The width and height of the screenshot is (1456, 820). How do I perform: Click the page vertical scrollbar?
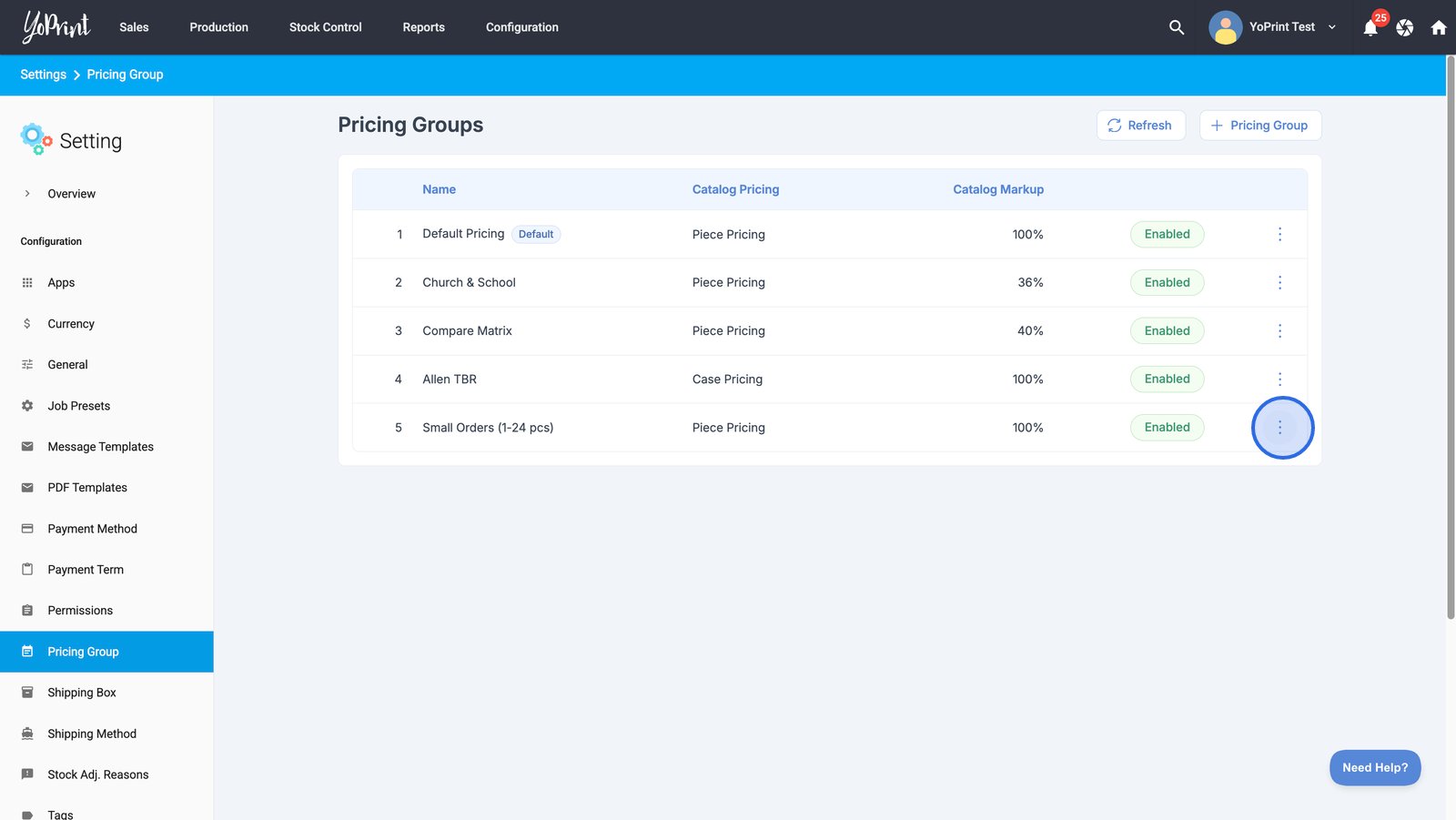(1451, 337)
